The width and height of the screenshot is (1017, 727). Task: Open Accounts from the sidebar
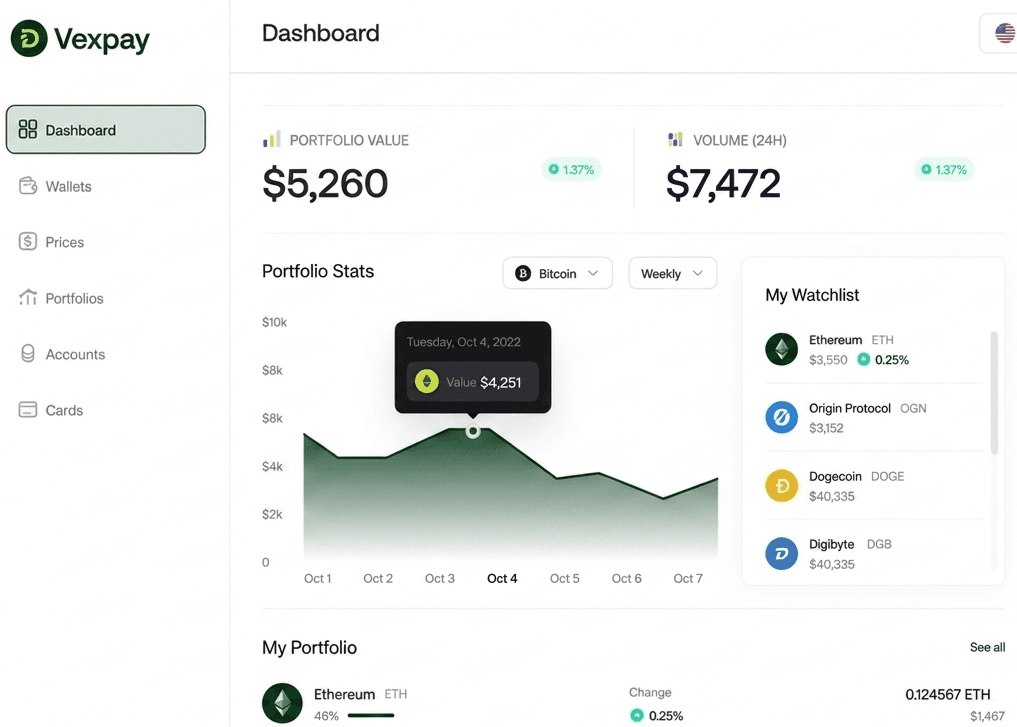tap(75, 355)
